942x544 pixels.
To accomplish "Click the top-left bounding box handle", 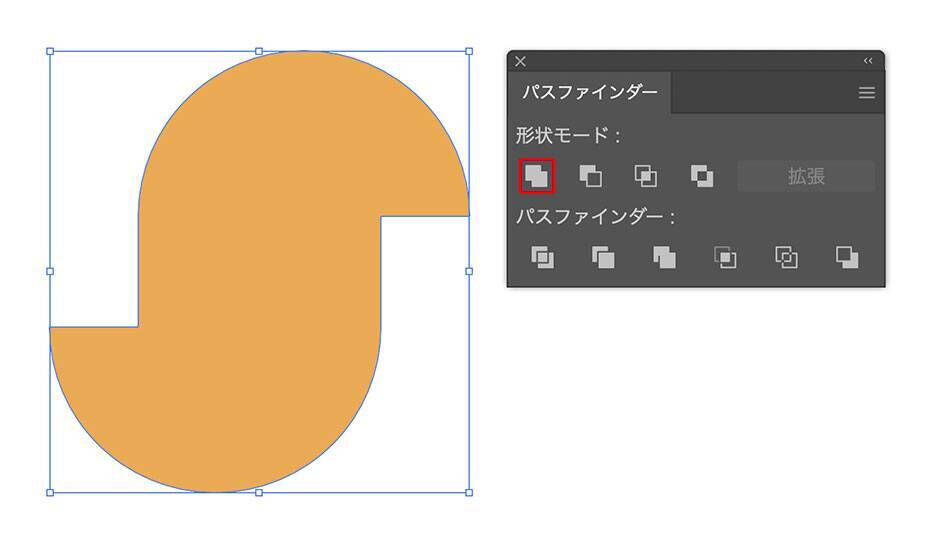I will (x=50, y=50).
